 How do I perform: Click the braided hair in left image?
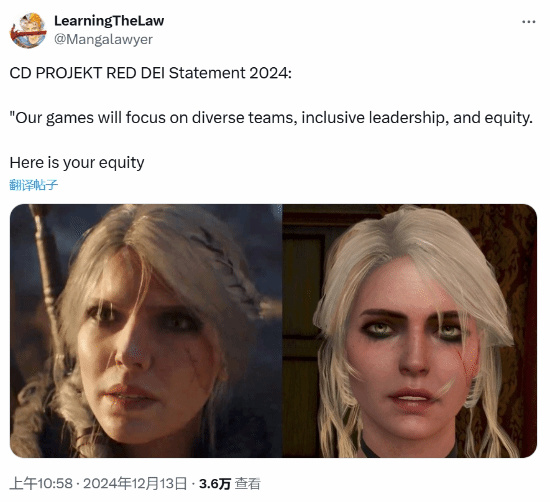[224, 267]
